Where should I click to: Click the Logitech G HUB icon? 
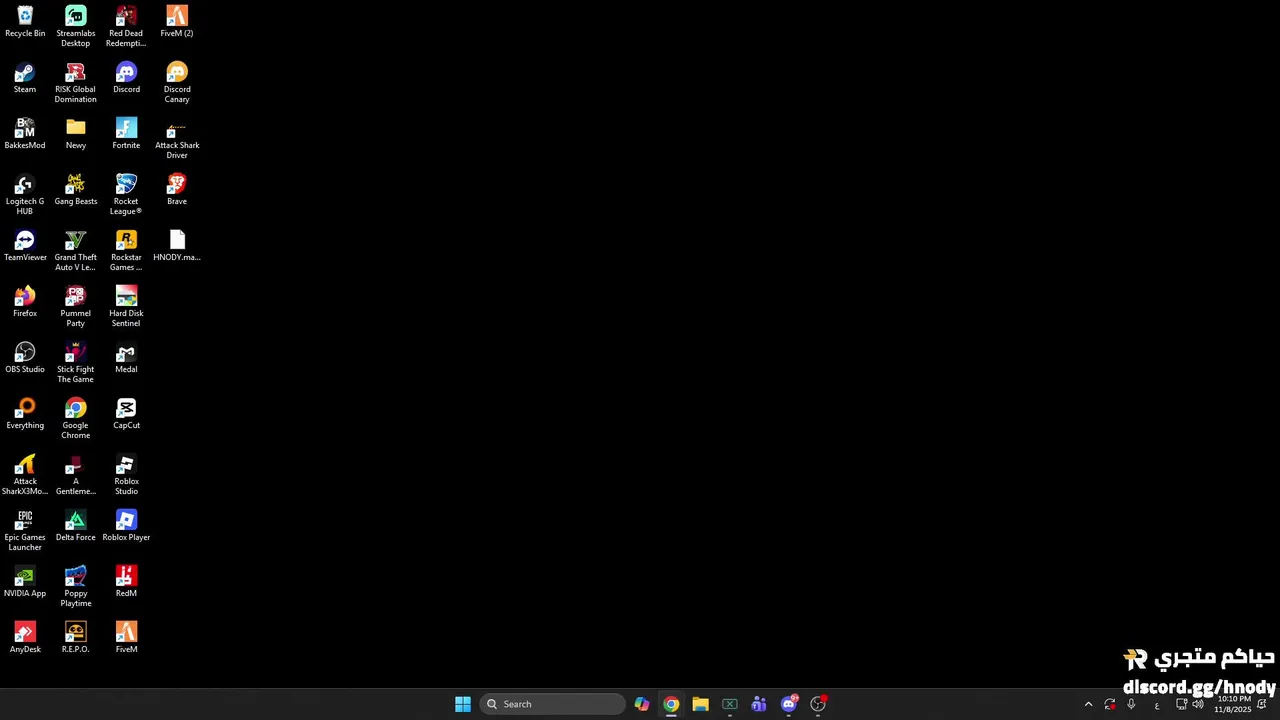pos(25,194)
